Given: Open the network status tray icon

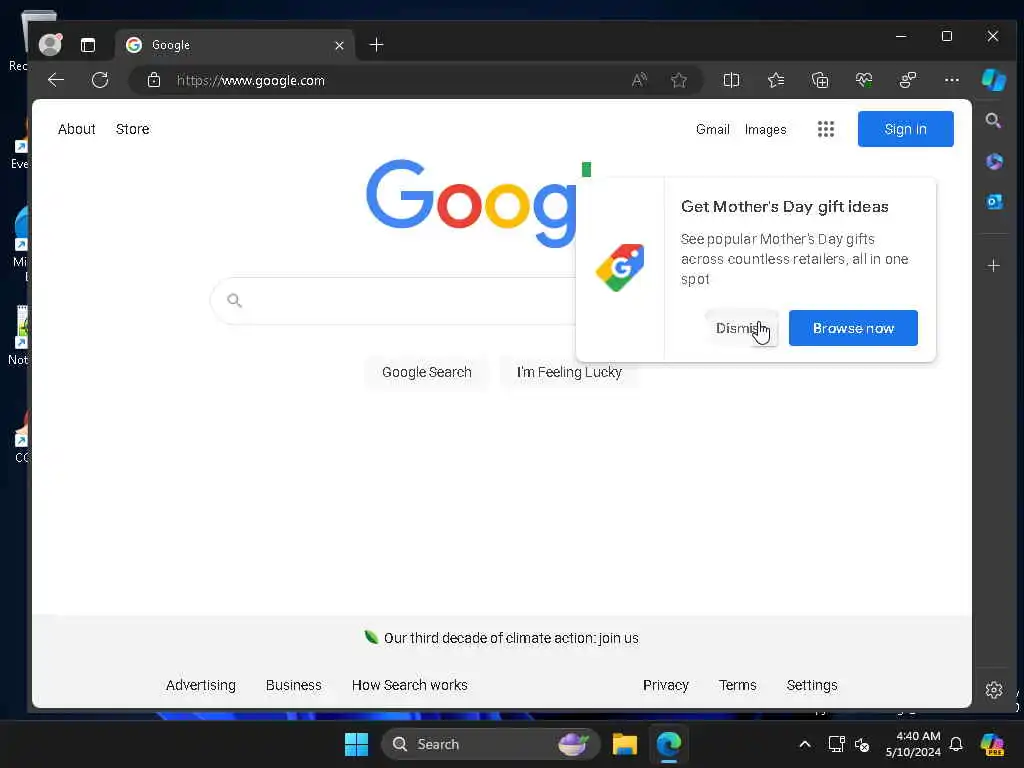Looking at the screenshot, I should click(x=837, y=744).
